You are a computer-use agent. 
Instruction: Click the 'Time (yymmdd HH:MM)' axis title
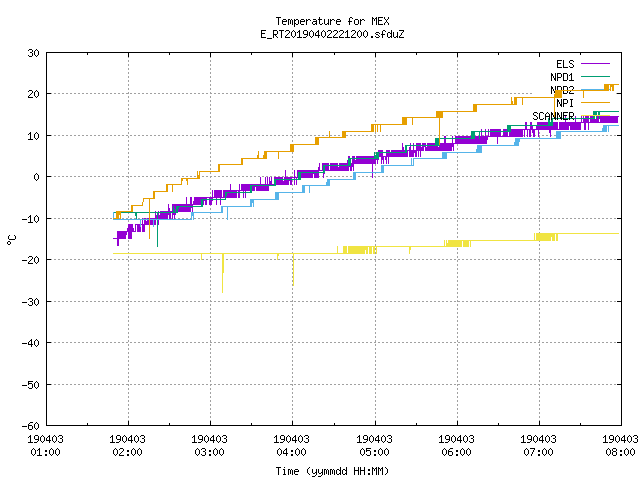332,471
